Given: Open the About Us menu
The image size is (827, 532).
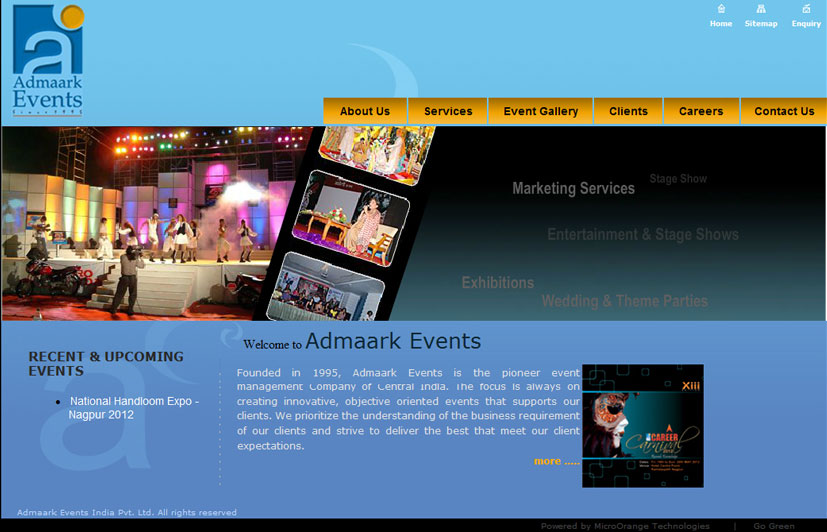Looking at the screenshot, I should pyautogui.click(x=365, y=111).
